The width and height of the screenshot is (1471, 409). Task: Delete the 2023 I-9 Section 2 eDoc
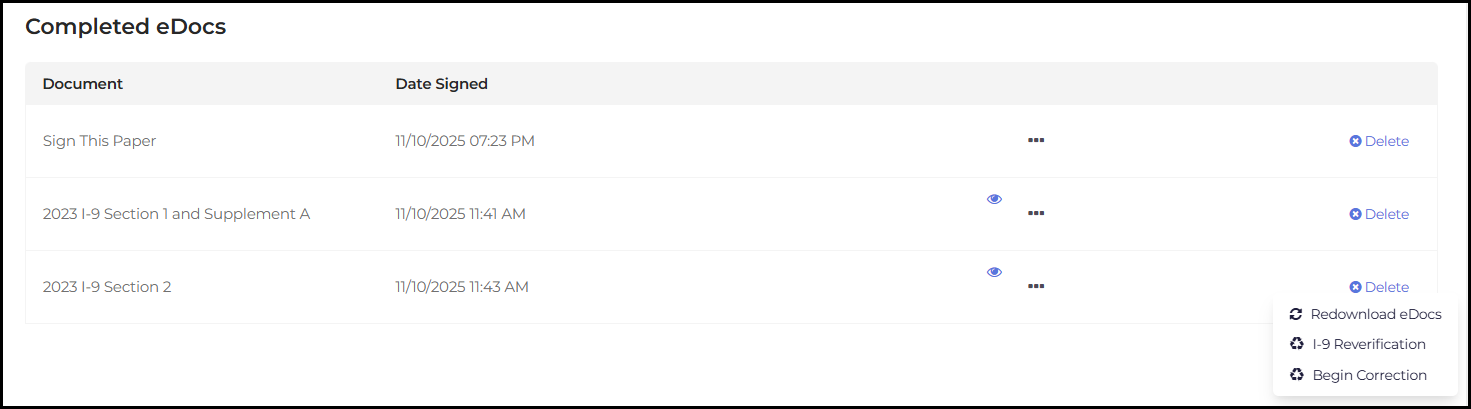click(x=1379, y=287)
